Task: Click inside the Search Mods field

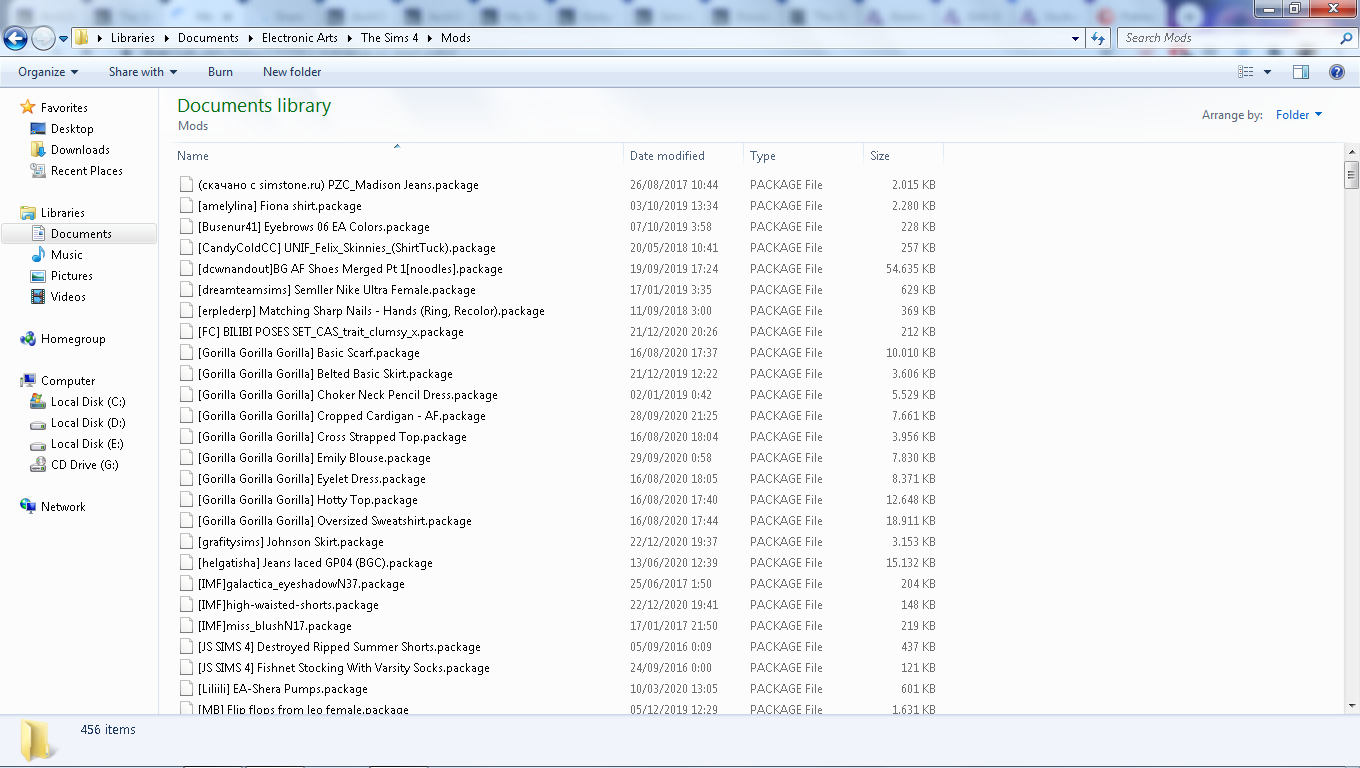Action: (x=1228, y=38)
